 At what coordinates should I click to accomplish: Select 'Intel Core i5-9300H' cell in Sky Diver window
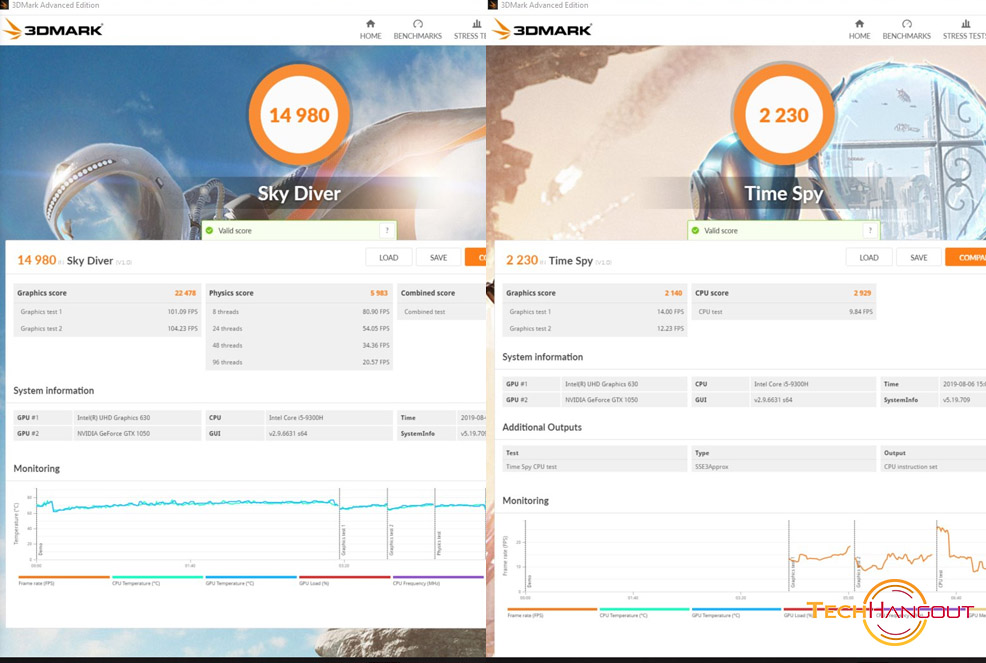328,417
